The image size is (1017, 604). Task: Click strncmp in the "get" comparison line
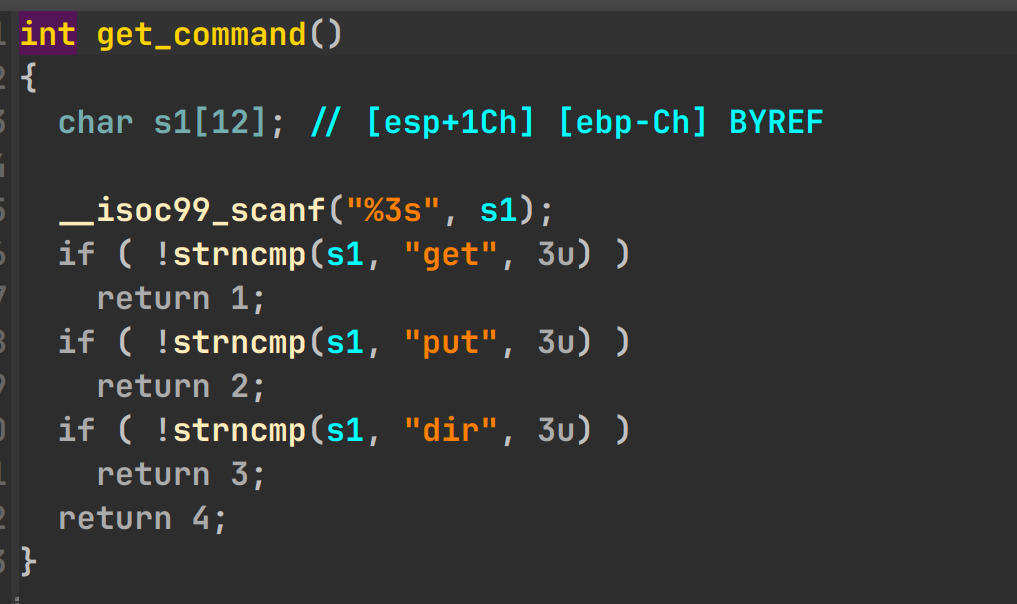(x=240, y=255)
